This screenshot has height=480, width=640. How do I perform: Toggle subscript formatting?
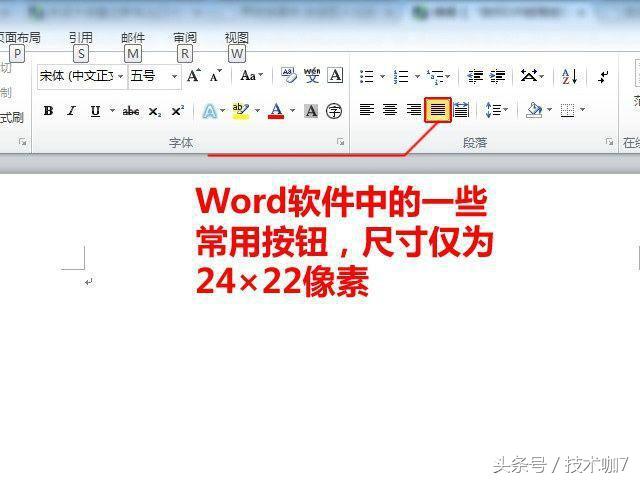point(155,111)
